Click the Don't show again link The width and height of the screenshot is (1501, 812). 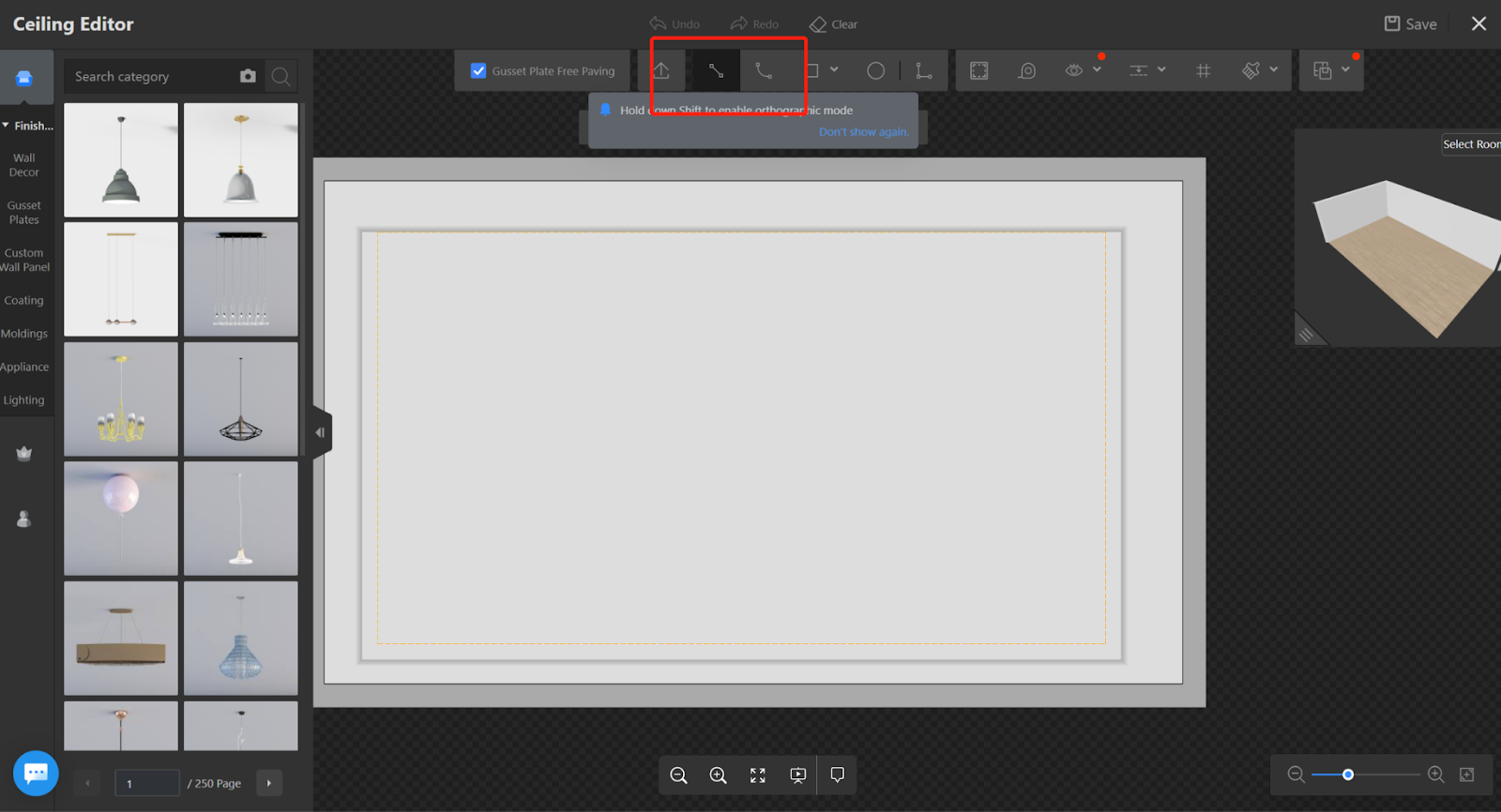coord(863,132)
